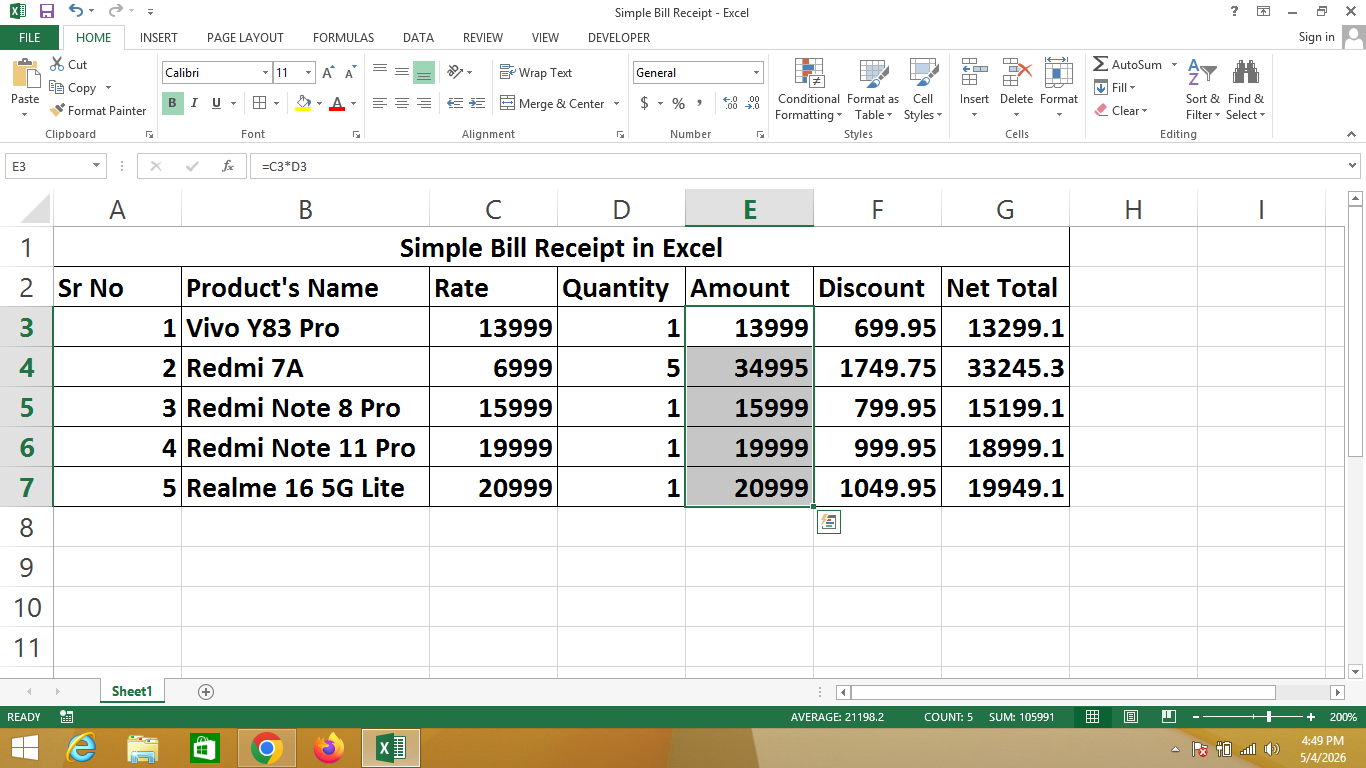Apply red font color
1366x768 pixels.
click(x=337, y=103)
